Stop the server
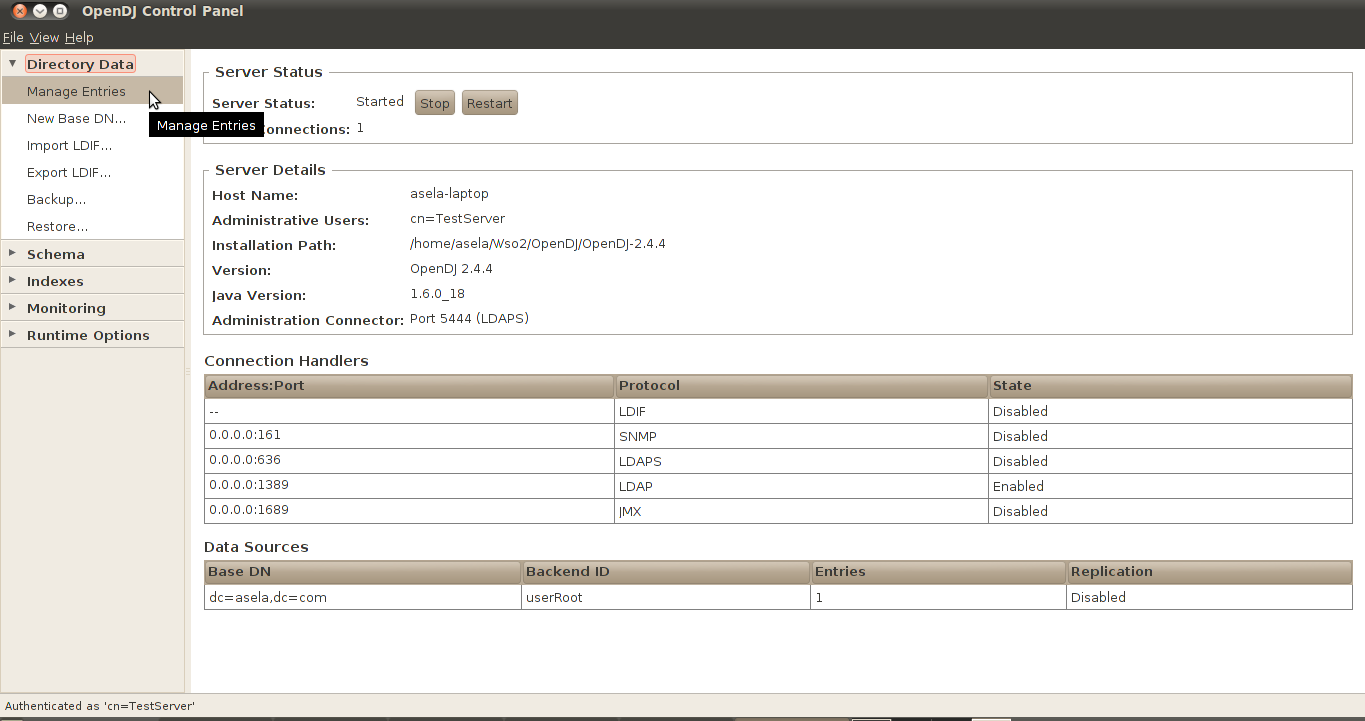 [434, 102]
